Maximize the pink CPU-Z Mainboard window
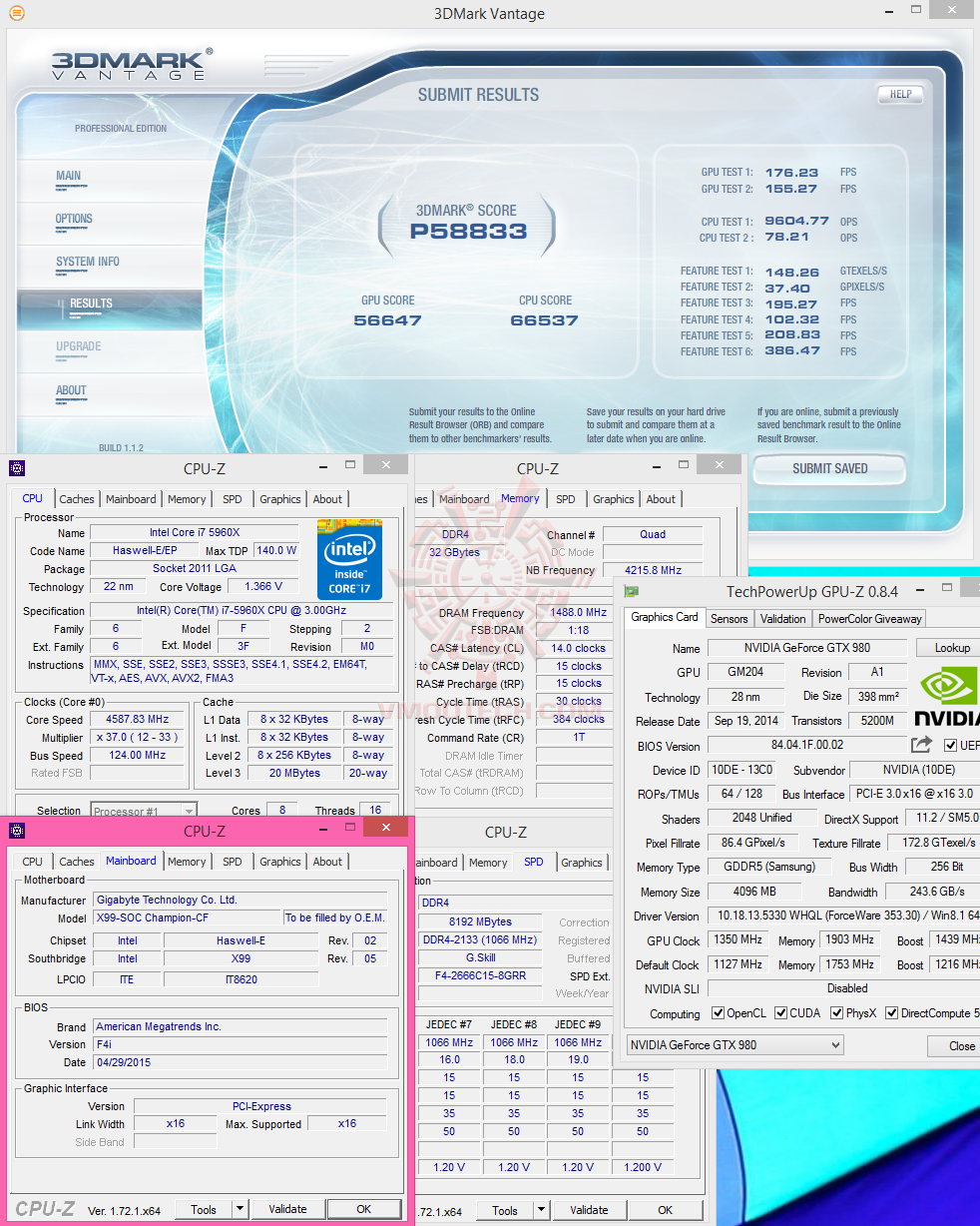 pos(350,827)
